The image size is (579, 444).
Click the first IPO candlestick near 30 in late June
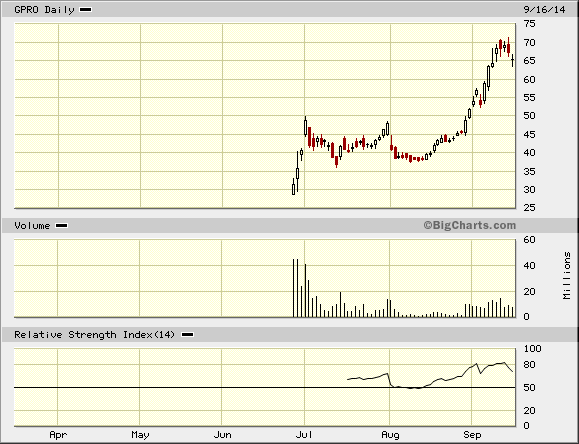(294, 187)
